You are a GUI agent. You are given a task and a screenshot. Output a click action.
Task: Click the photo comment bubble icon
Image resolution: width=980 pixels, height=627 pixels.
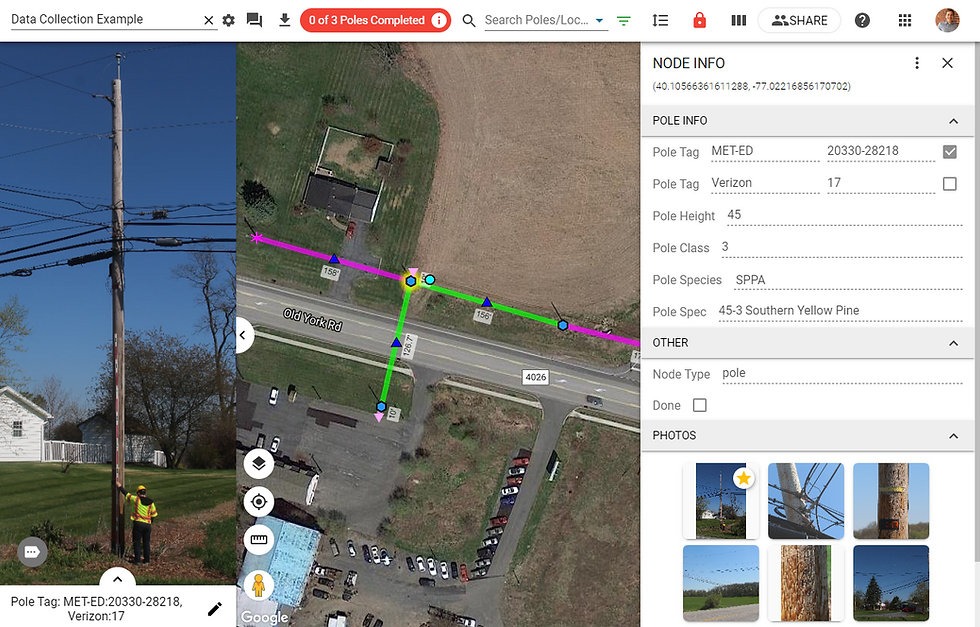[32, 552]
